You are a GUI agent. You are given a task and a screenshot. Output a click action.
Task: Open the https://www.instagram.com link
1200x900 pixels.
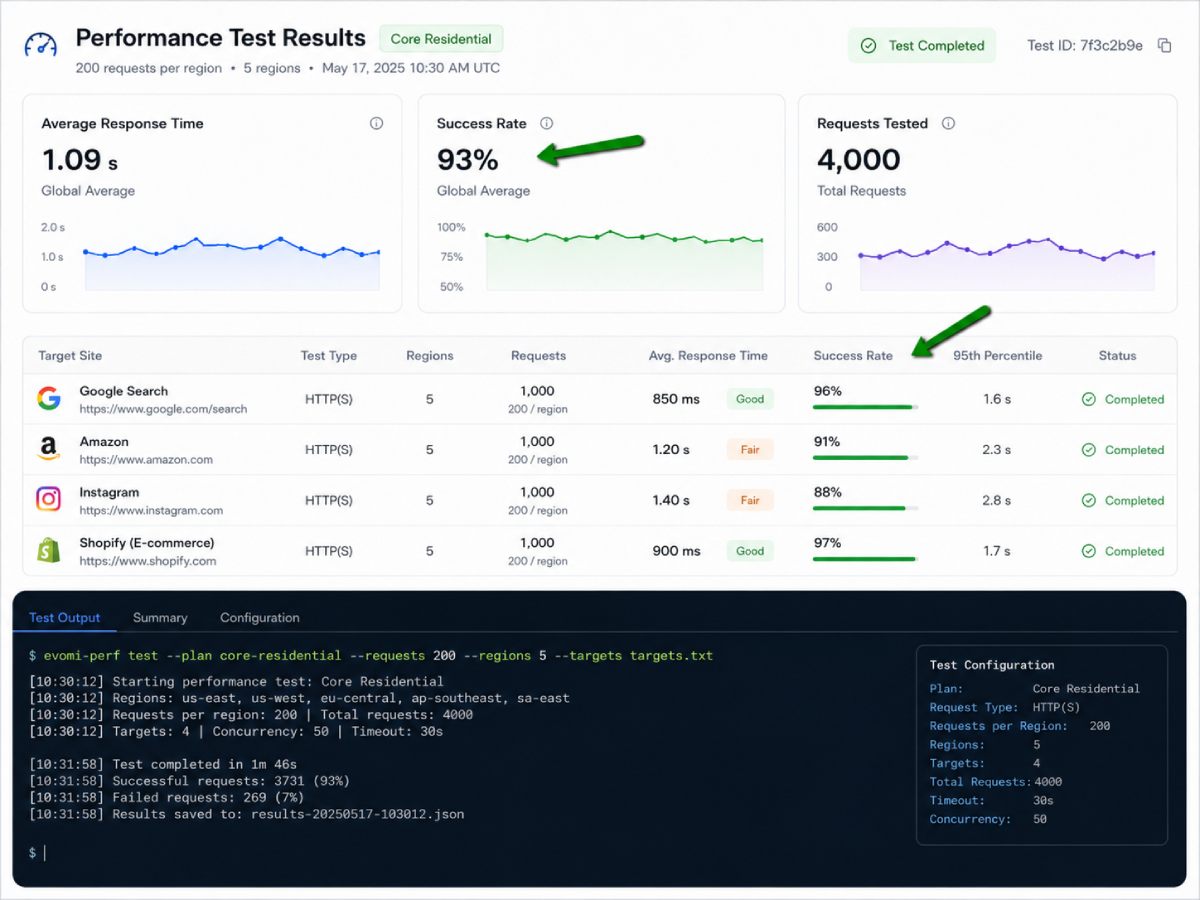click(x=151, y=510)
